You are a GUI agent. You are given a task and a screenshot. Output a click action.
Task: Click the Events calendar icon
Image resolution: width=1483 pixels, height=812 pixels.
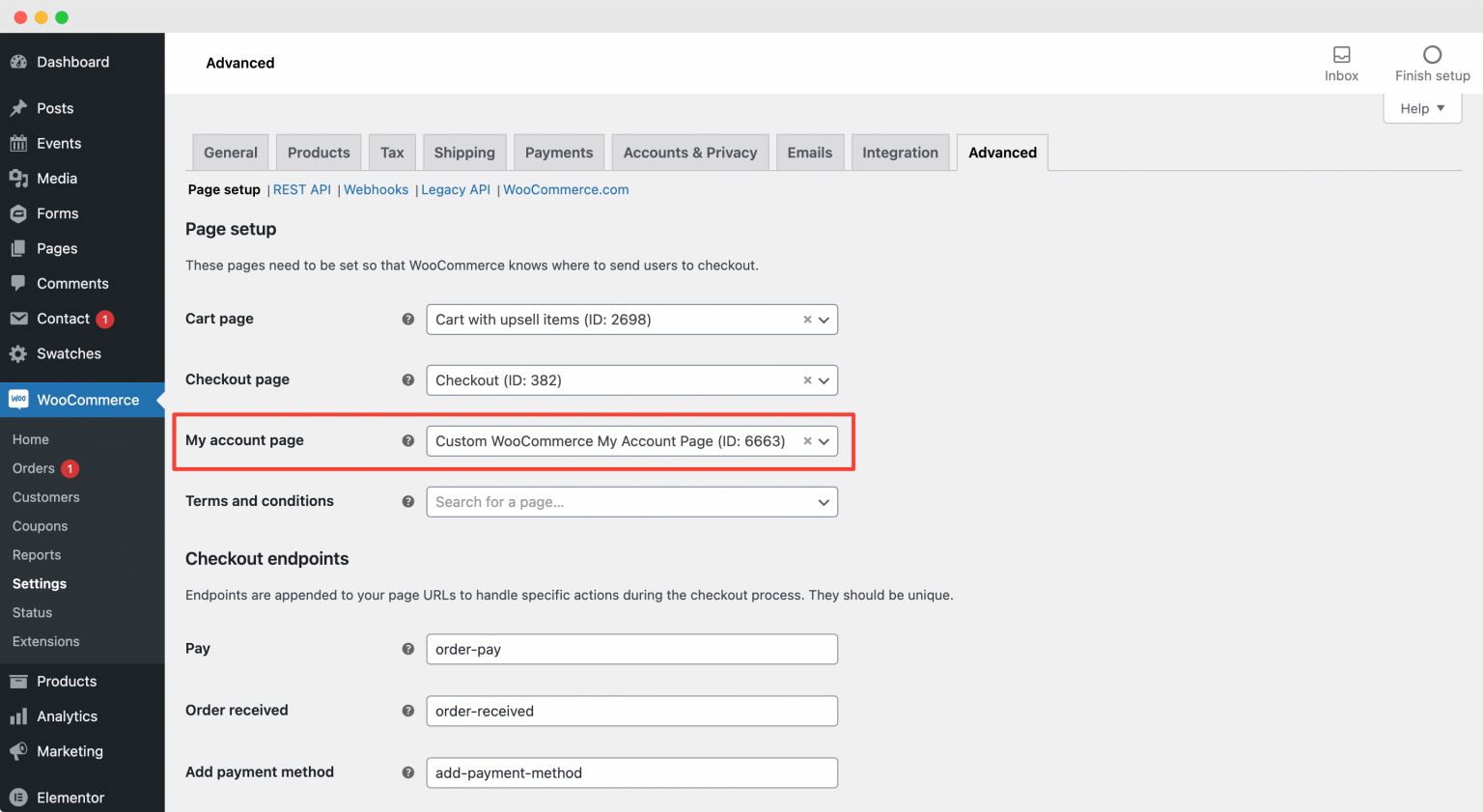20,143
